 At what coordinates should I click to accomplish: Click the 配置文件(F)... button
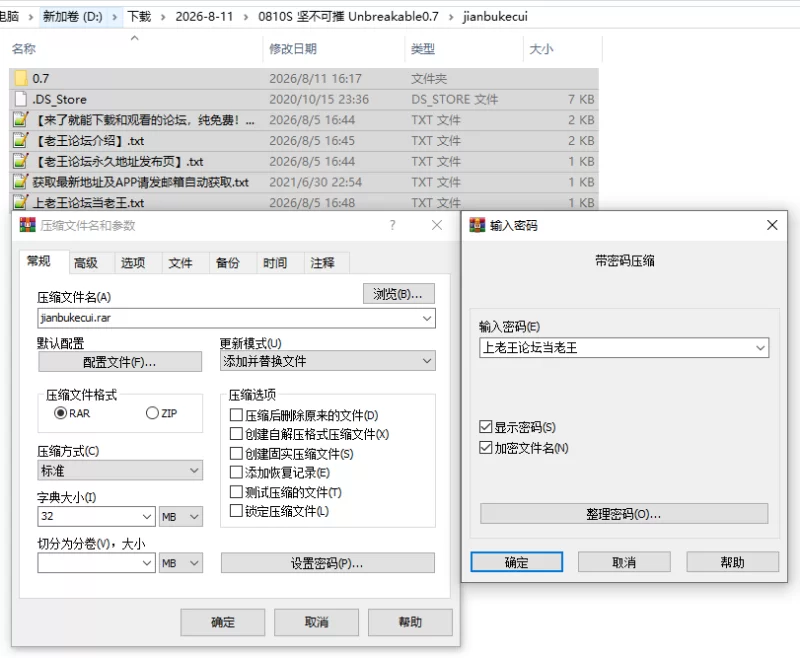[x=120, y=362]
